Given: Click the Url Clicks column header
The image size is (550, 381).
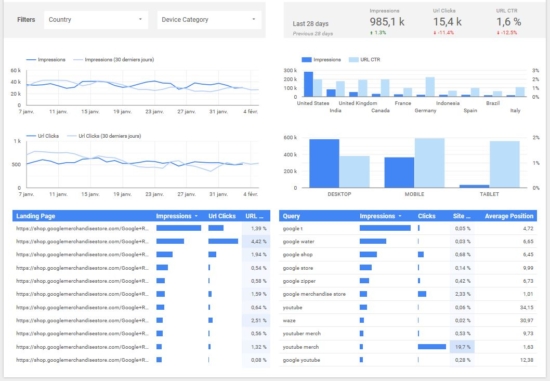Looking at the screenshot, I should tap(222, 216).
